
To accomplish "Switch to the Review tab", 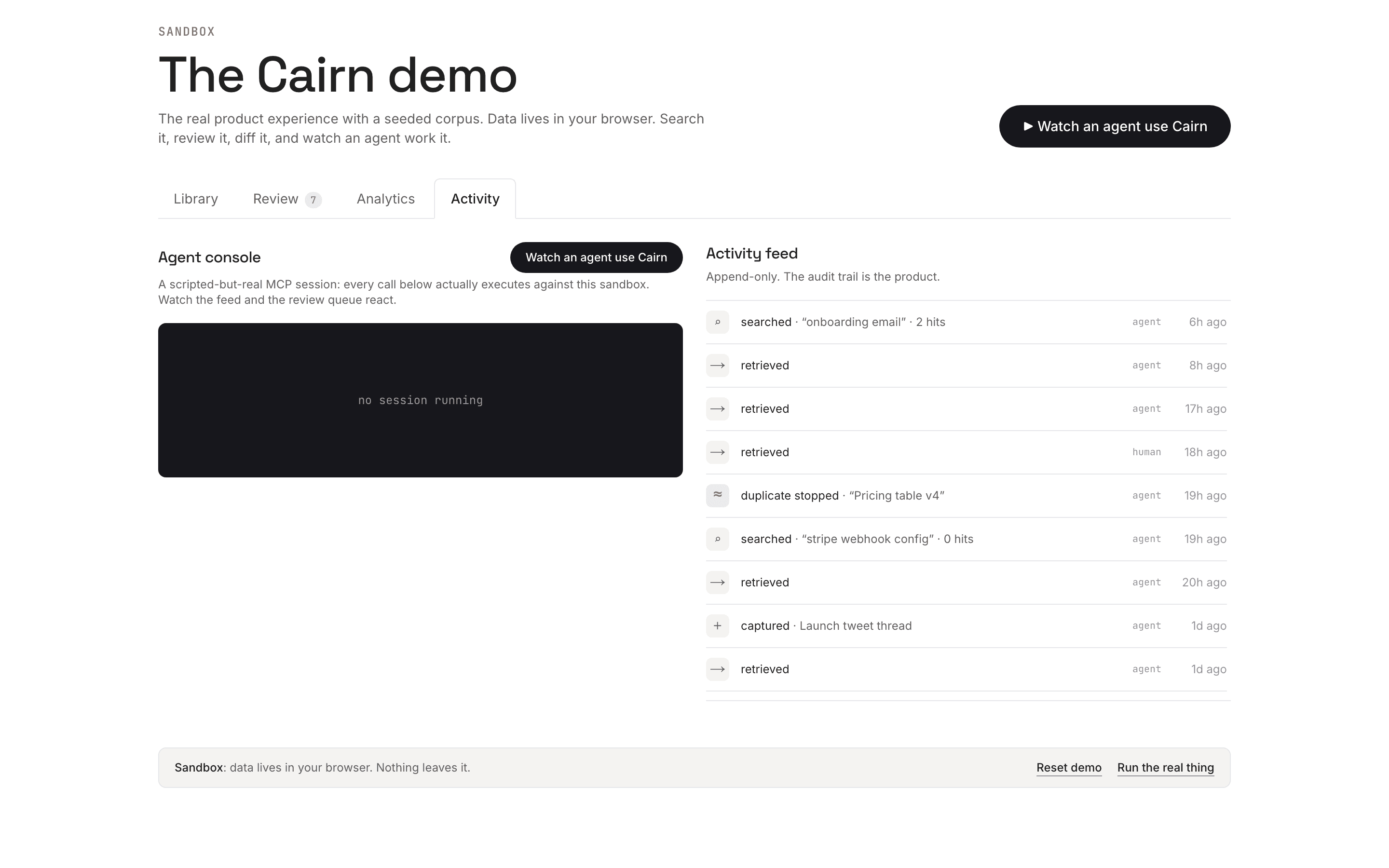I will [287, 199].
